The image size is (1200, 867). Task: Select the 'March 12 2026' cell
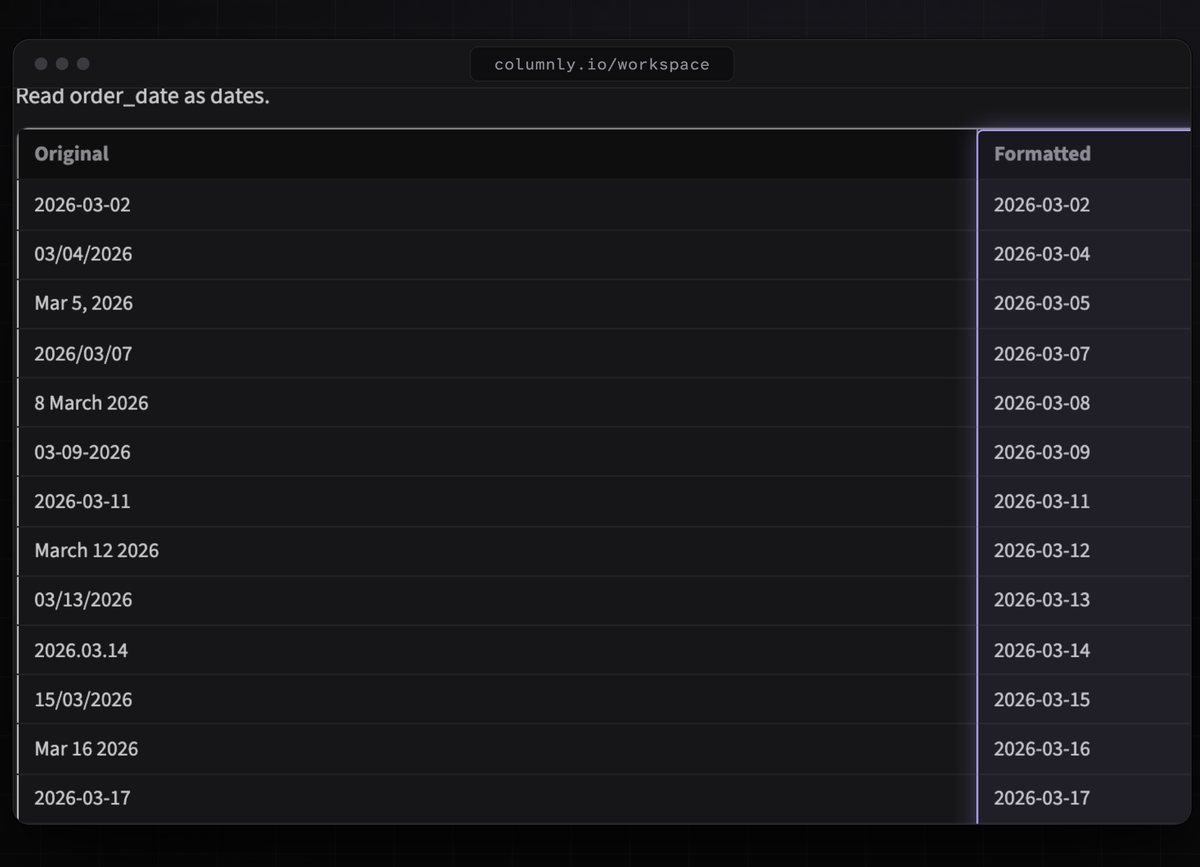(x=497, y=551)
